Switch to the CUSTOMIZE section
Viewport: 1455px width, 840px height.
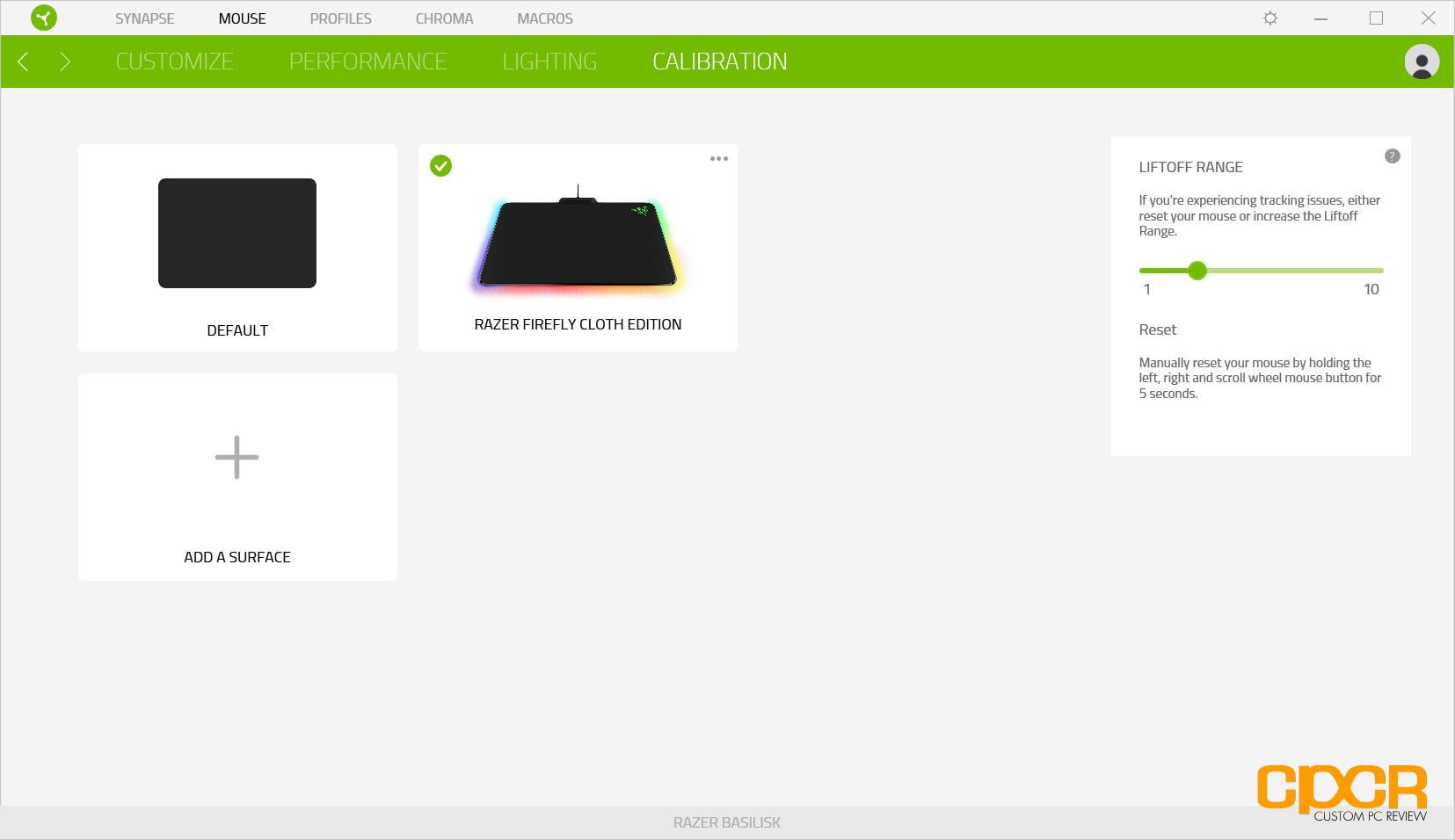coord(174,62)
